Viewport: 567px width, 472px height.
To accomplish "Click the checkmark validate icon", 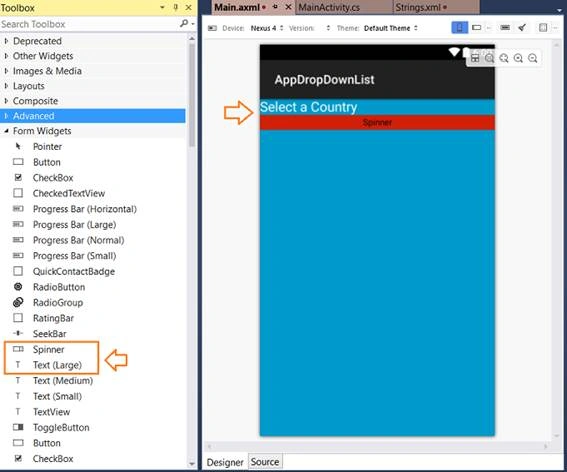I will (522, 27).
